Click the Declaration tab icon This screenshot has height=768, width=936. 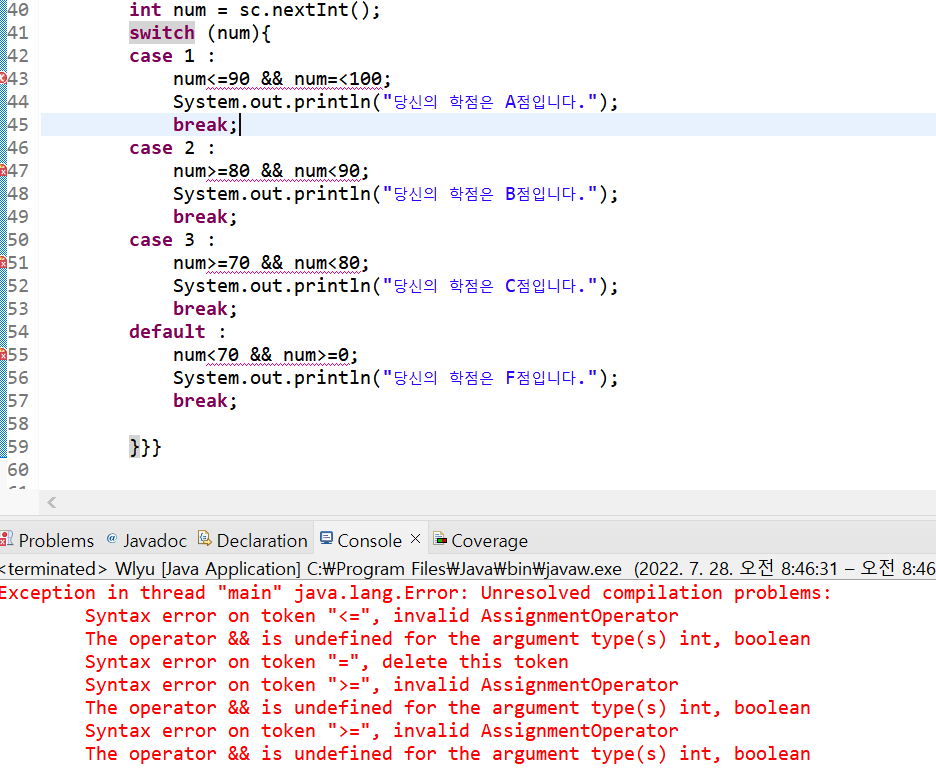point(205,538)
